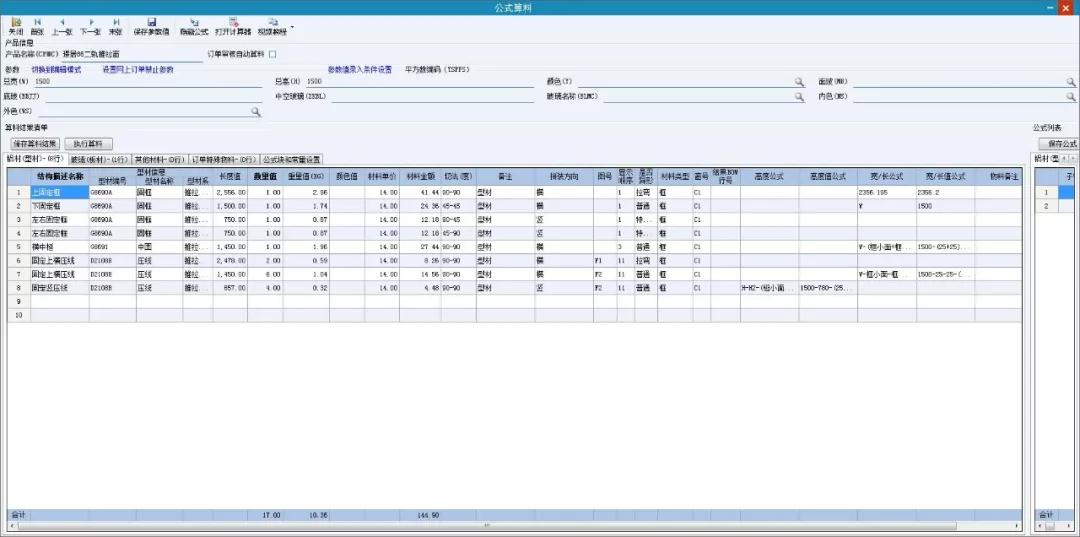The width and height of the screenshot is (1080, 537).
Task: Click 保存算料结果 button
Action: [x=36, y=144]
